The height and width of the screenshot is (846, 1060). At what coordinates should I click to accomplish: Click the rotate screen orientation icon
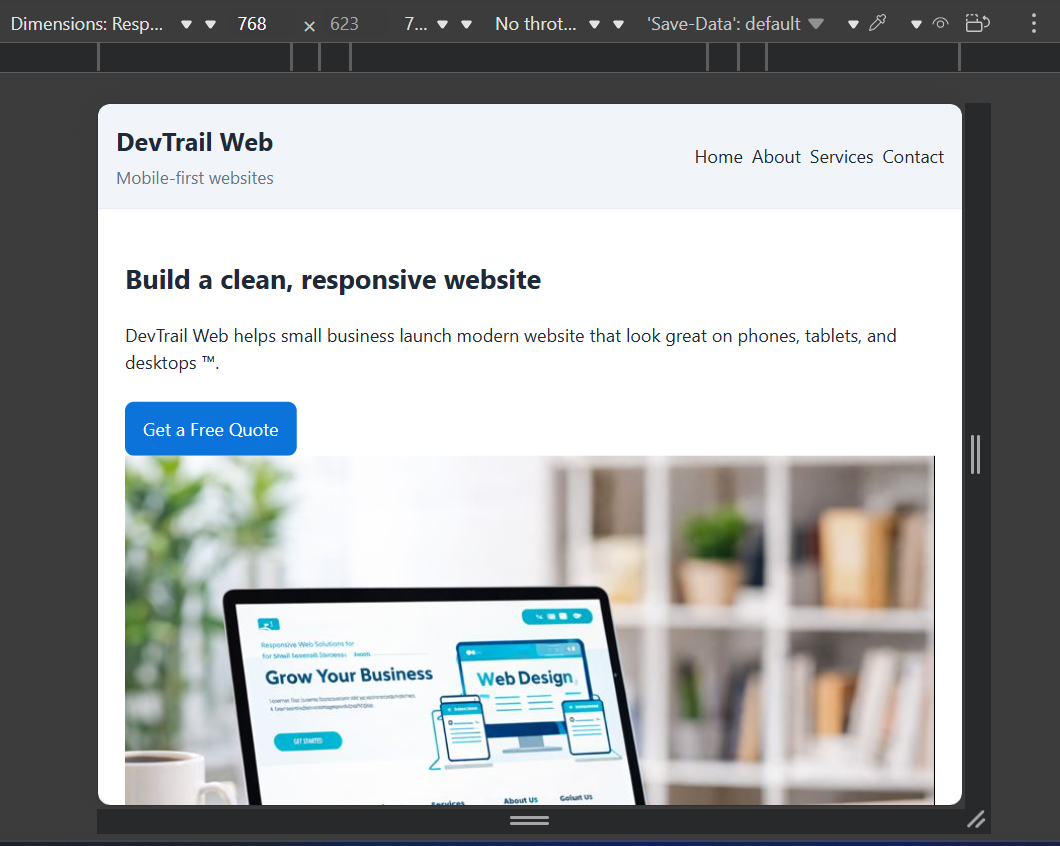[978, 24]
